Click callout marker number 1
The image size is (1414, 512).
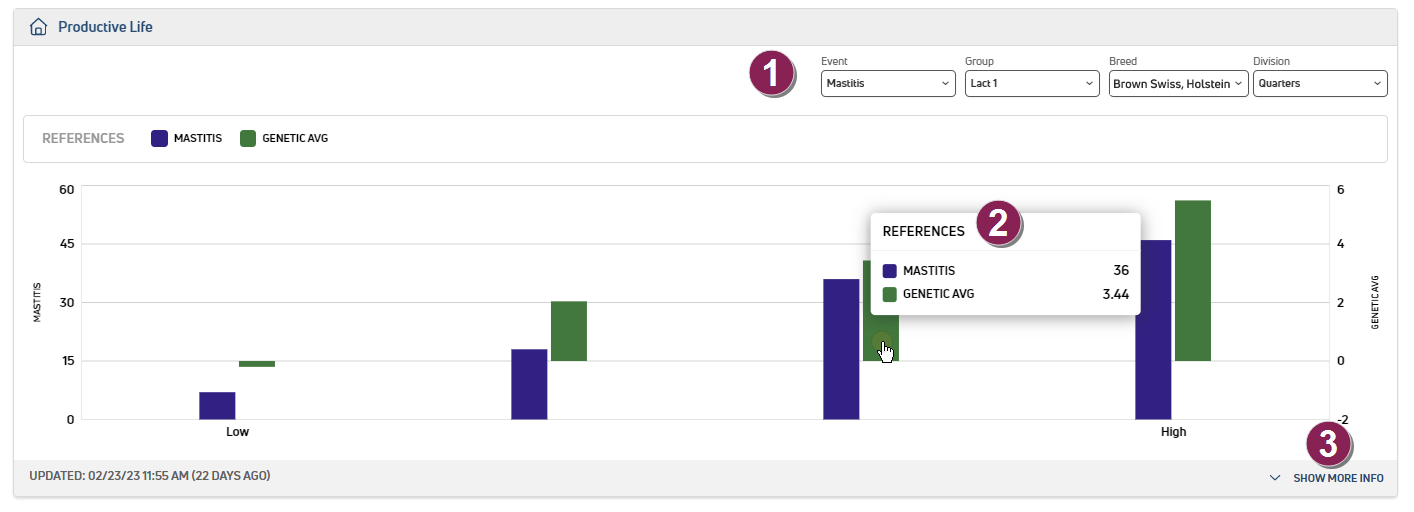click(x=772, y=74)
